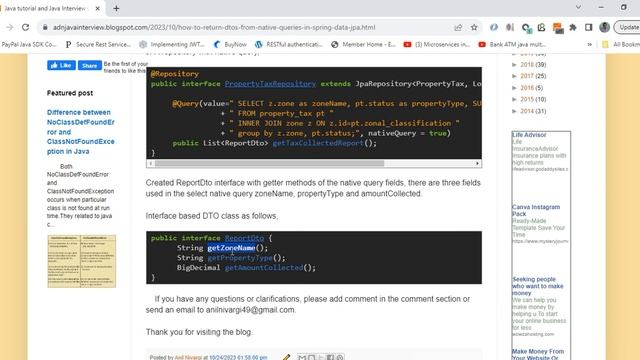Open author Anil Nivargi link
Image resolution: width=640 pixels, height=360 pixels.
pos(188,357)
